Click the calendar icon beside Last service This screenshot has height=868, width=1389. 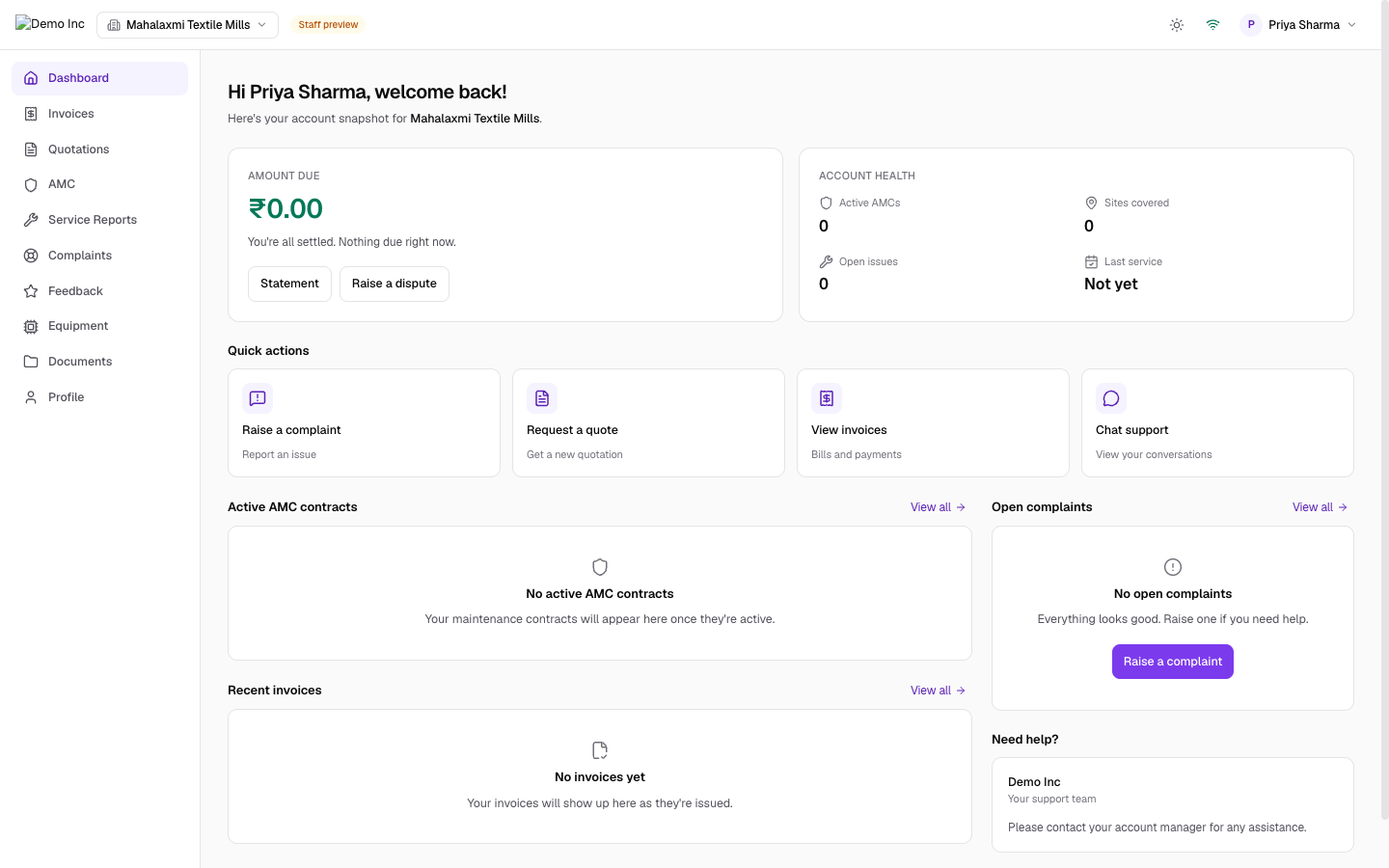click(1091, 262)
